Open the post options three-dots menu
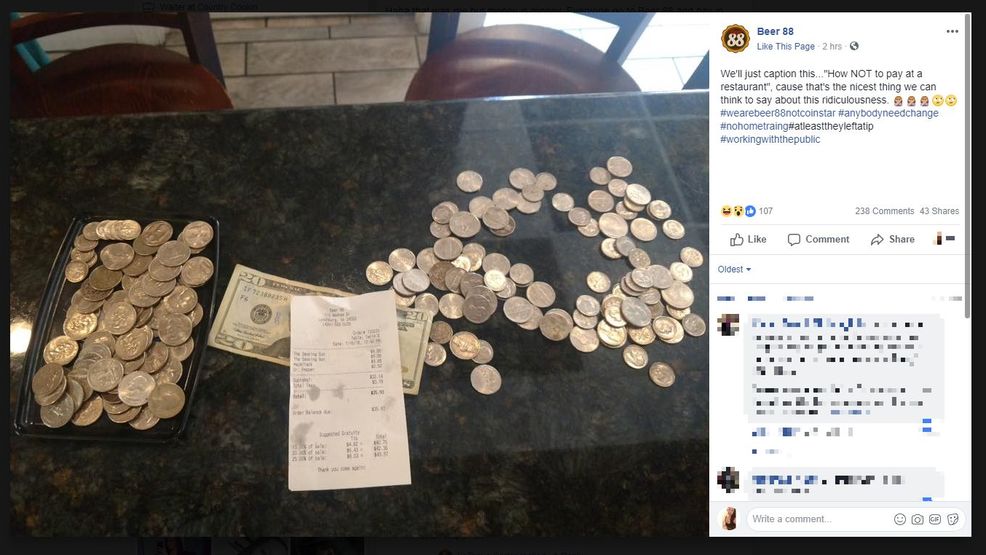The image size is (986, 555). coord(952,31)
